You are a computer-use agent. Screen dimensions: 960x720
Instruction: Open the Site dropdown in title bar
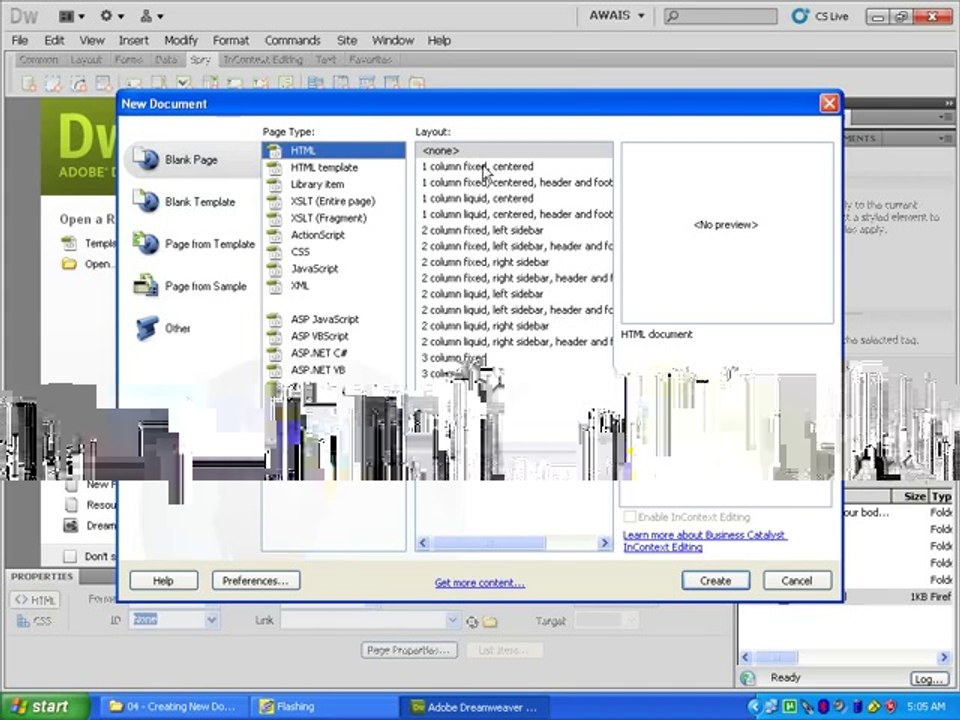tap(151, 17)
